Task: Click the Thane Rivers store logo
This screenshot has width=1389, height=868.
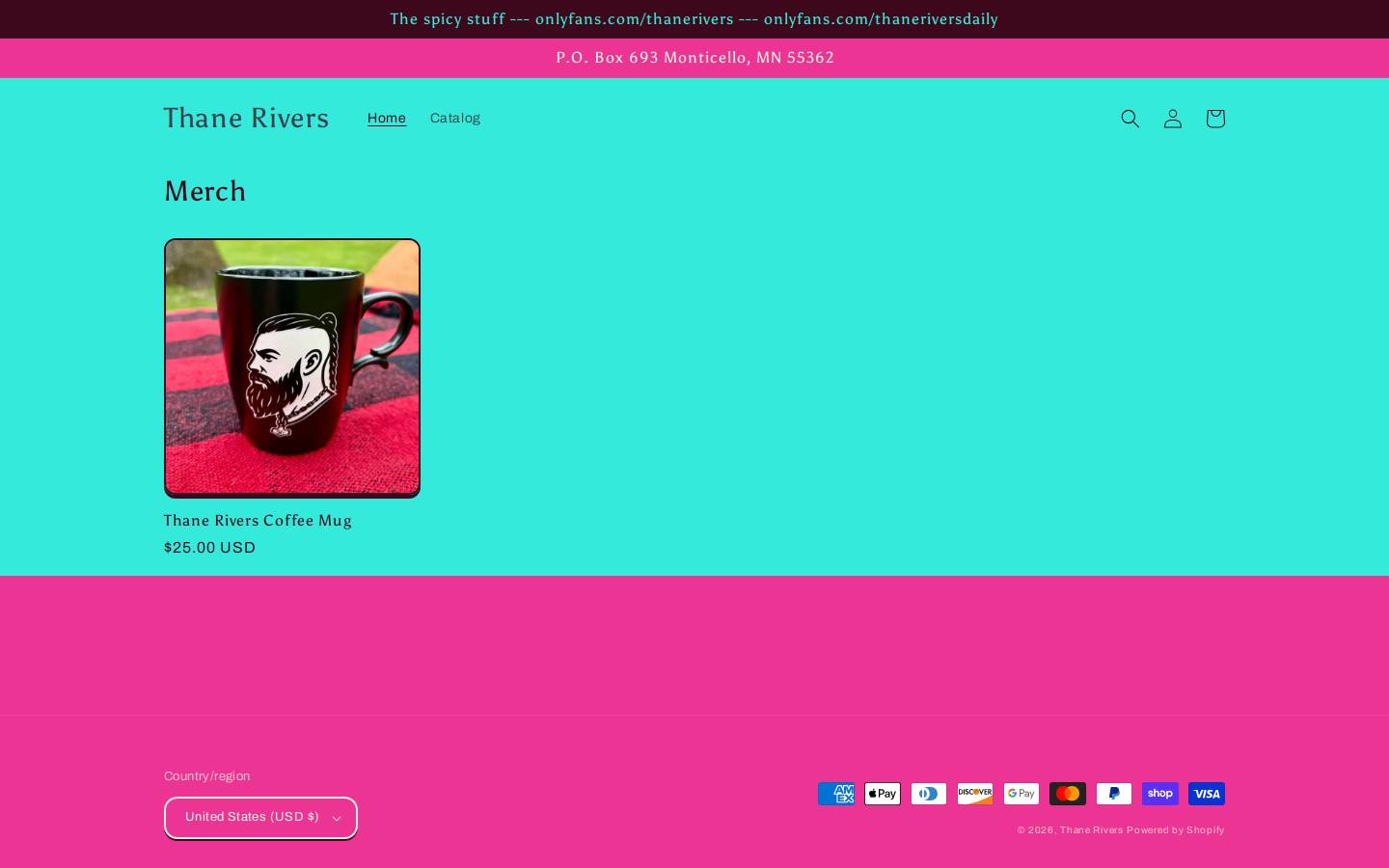Action: (246, 118)
